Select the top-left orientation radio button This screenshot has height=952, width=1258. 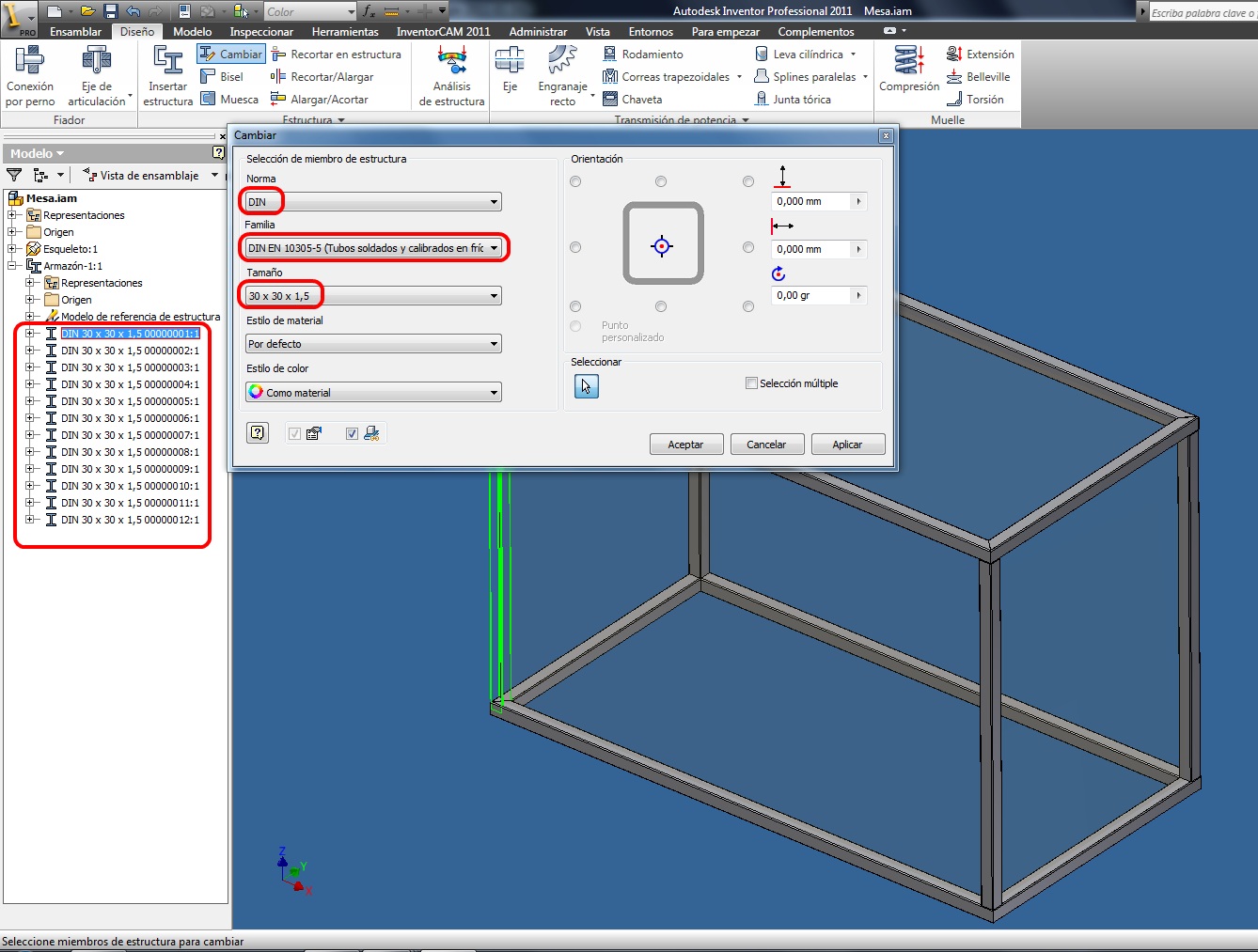(575, 181)
